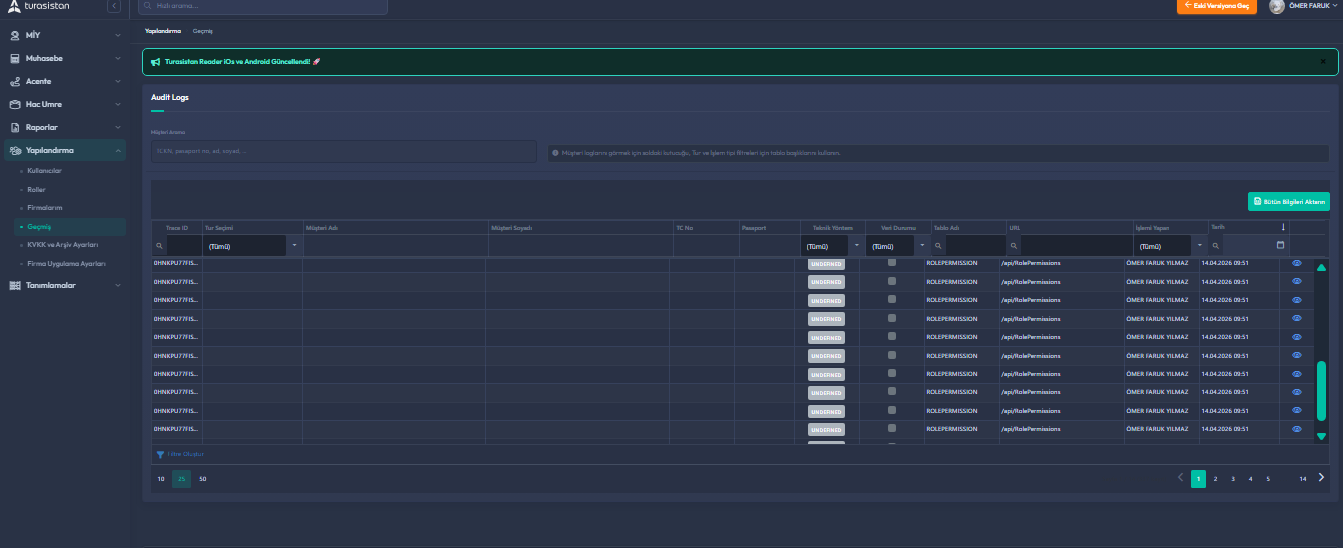Click the Bütün Bilgileri Aktarın button
The height and width of the screenshot is (548, 1343).
click(x=1288, y=201)
